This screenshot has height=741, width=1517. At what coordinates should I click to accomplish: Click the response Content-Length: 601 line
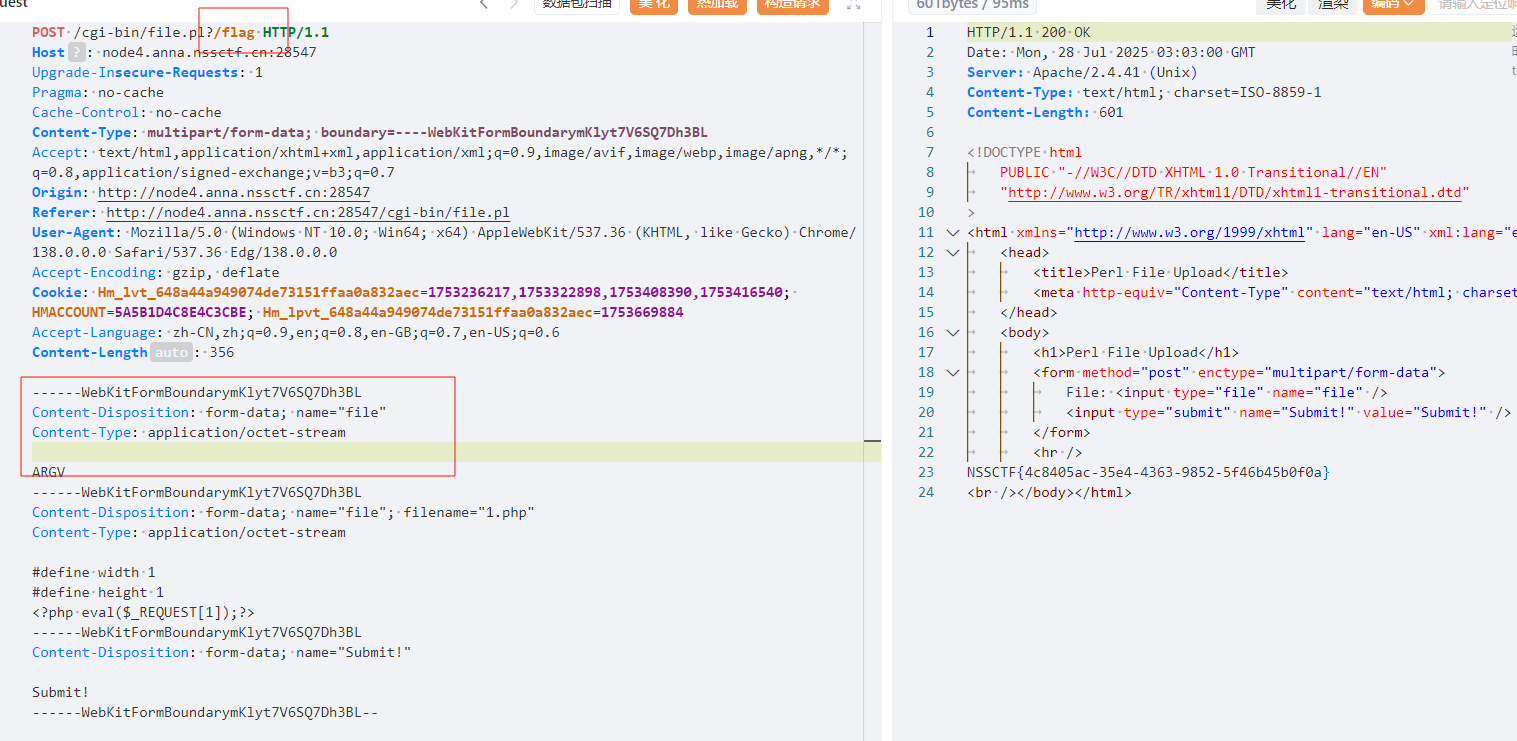(x=1045, y=112)
